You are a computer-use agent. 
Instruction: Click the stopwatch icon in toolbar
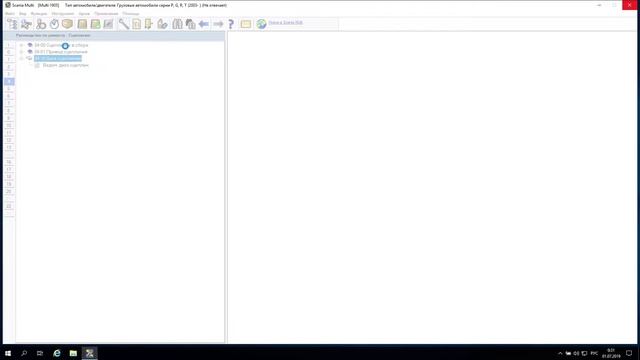point(54,24)
